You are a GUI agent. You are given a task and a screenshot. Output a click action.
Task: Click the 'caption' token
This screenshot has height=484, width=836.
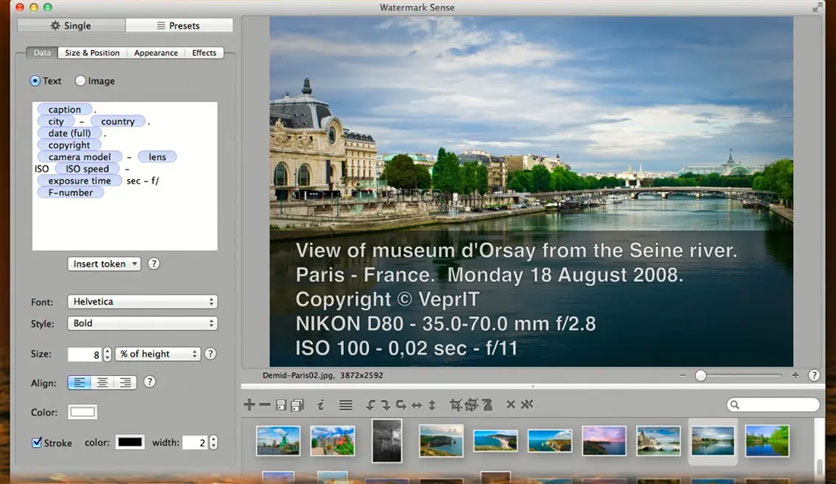click(65, 109)
